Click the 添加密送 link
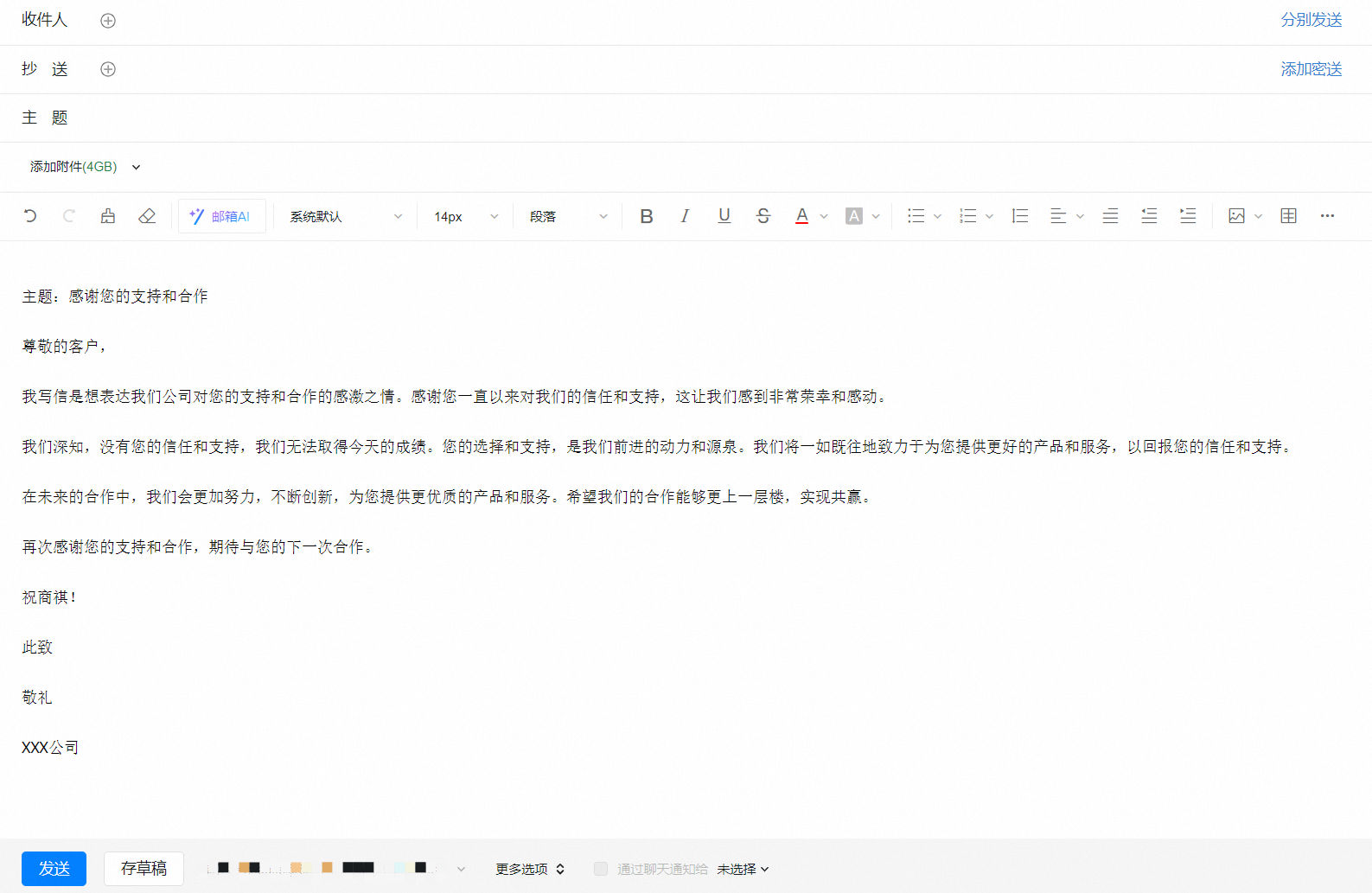The image size is (1372, 893). (1311, 69)
